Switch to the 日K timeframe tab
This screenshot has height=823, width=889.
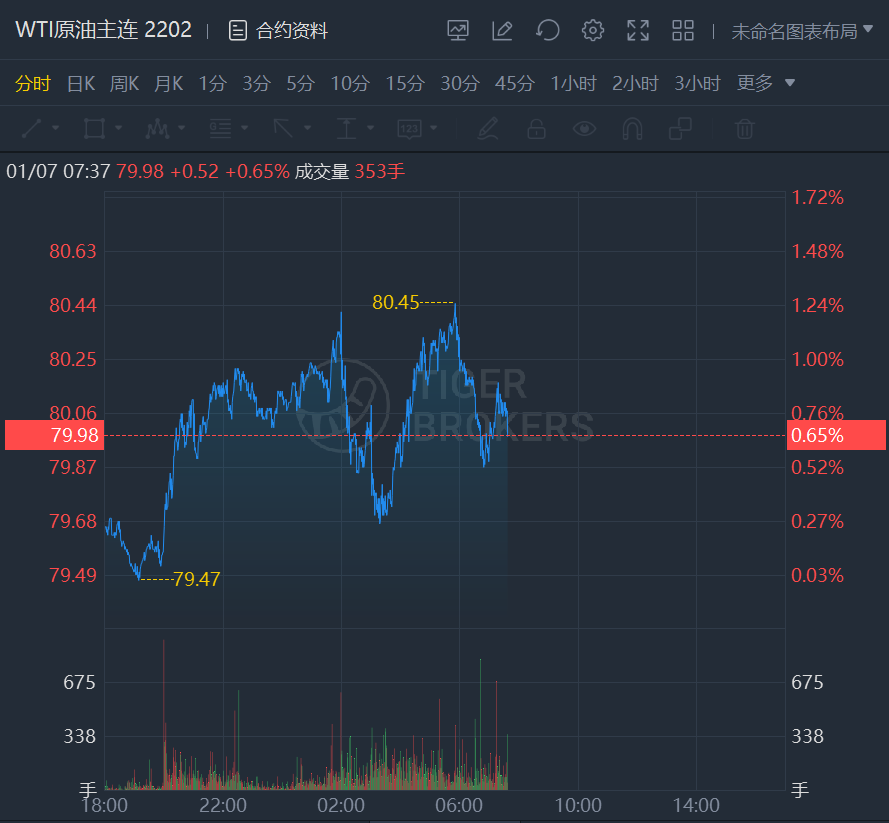click(x=80, y=83)
